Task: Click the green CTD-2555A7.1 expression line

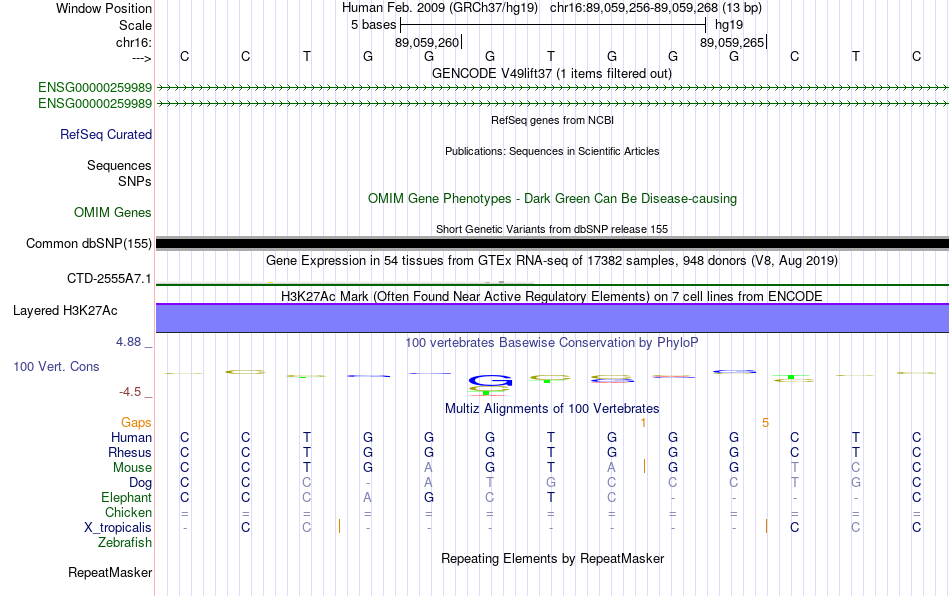Action: pos(553,284)
